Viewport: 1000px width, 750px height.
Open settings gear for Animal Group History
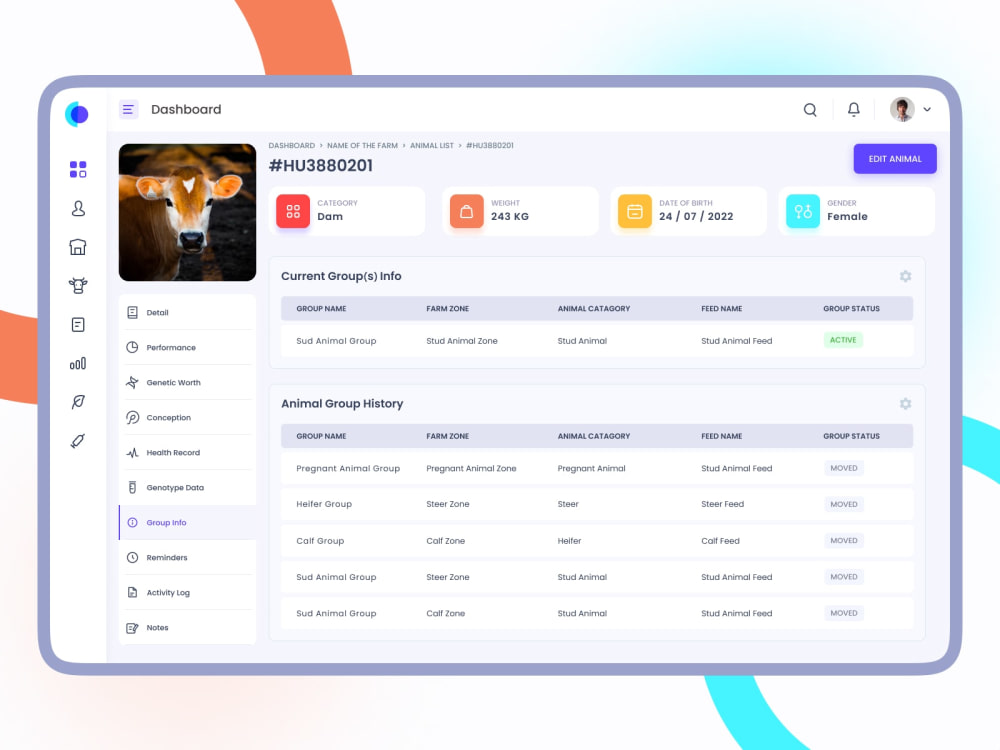(x=906, y=404)
